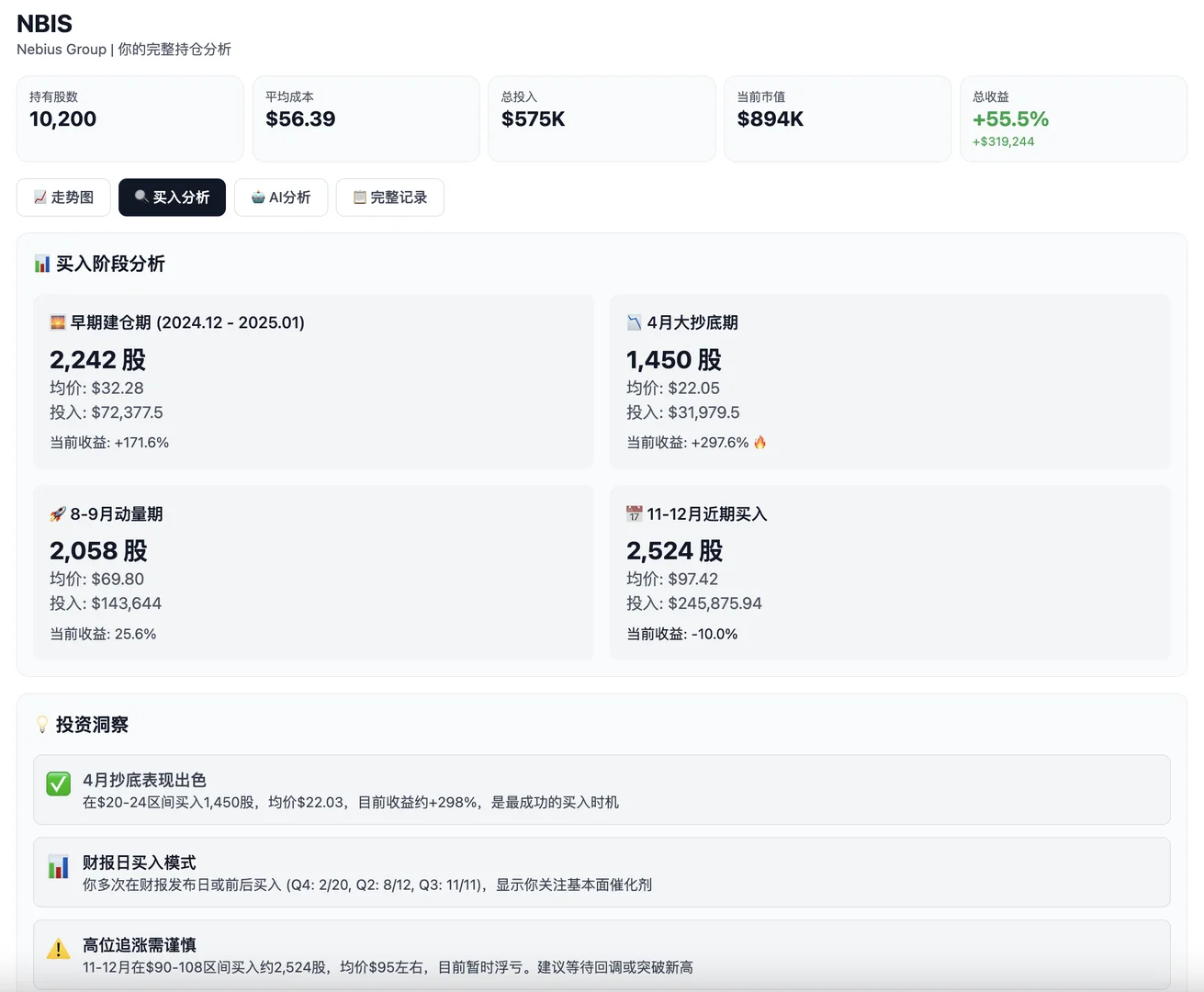Click the average price 均价: $97.42
The width and height of the screenshot is (1204, 992).
[x=672, y=580]
